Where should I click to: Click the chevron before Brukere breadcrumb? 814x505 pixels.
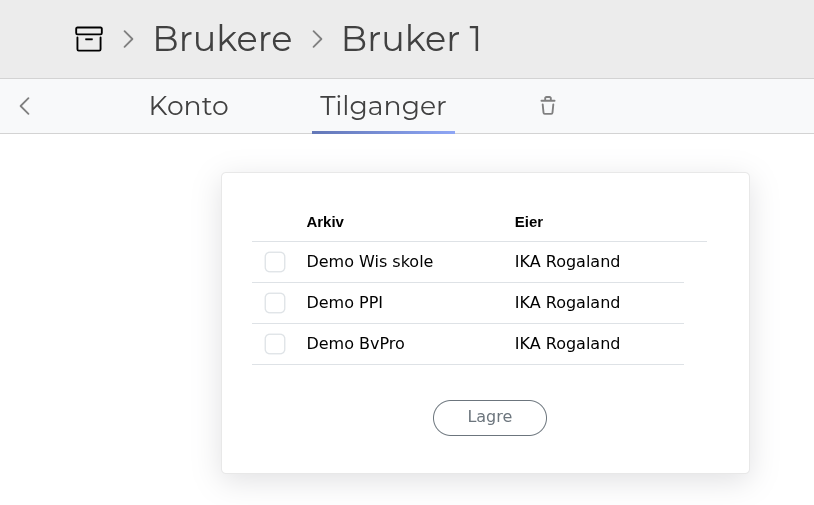coord(128,39)
